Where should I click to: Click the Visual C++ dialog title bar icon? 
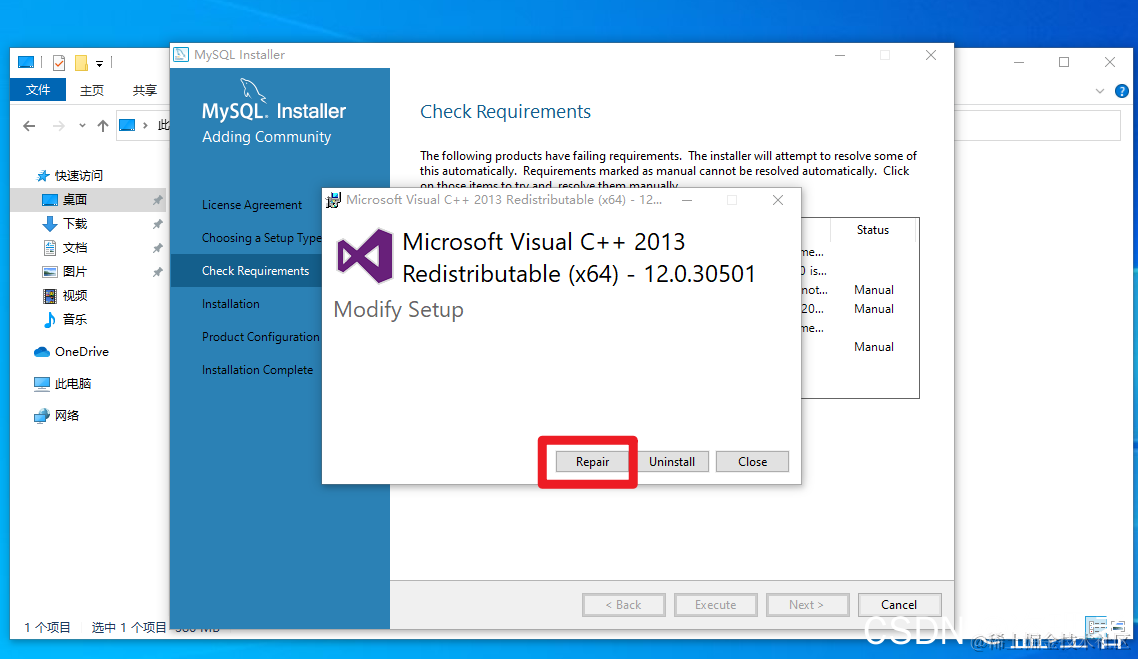coord(333,200)
